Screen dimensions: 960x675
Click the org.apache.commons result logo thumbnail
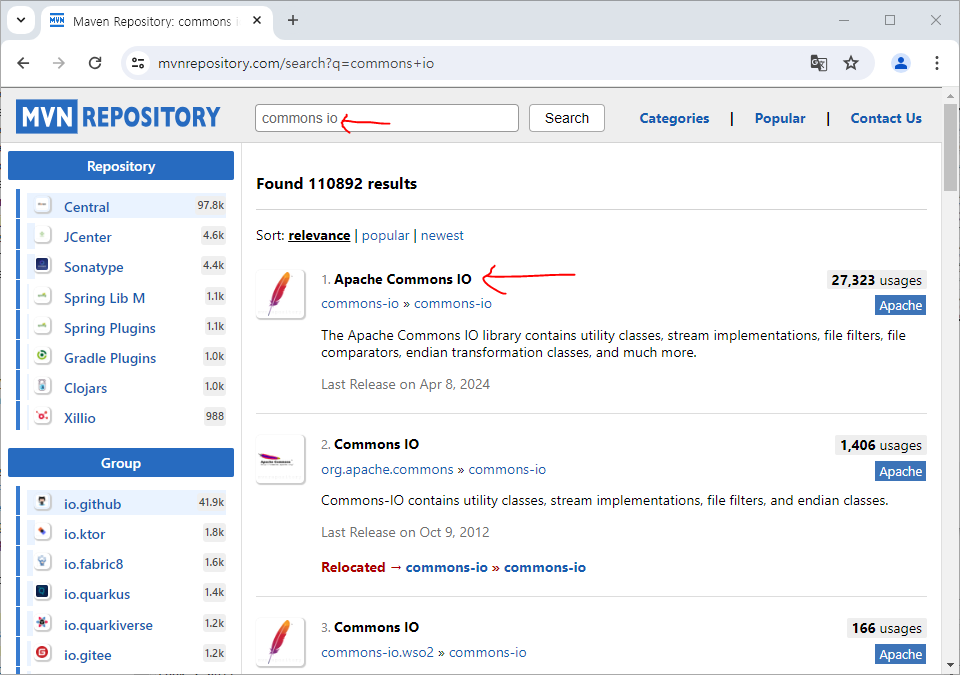[x=280, y=459]
